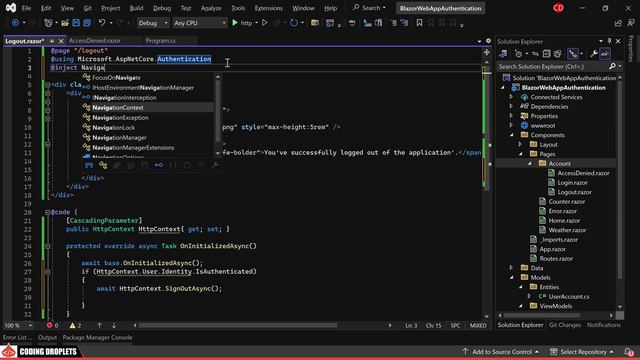Toggle nested view mode in Solution Explorer toolbar

coord(573,53)
